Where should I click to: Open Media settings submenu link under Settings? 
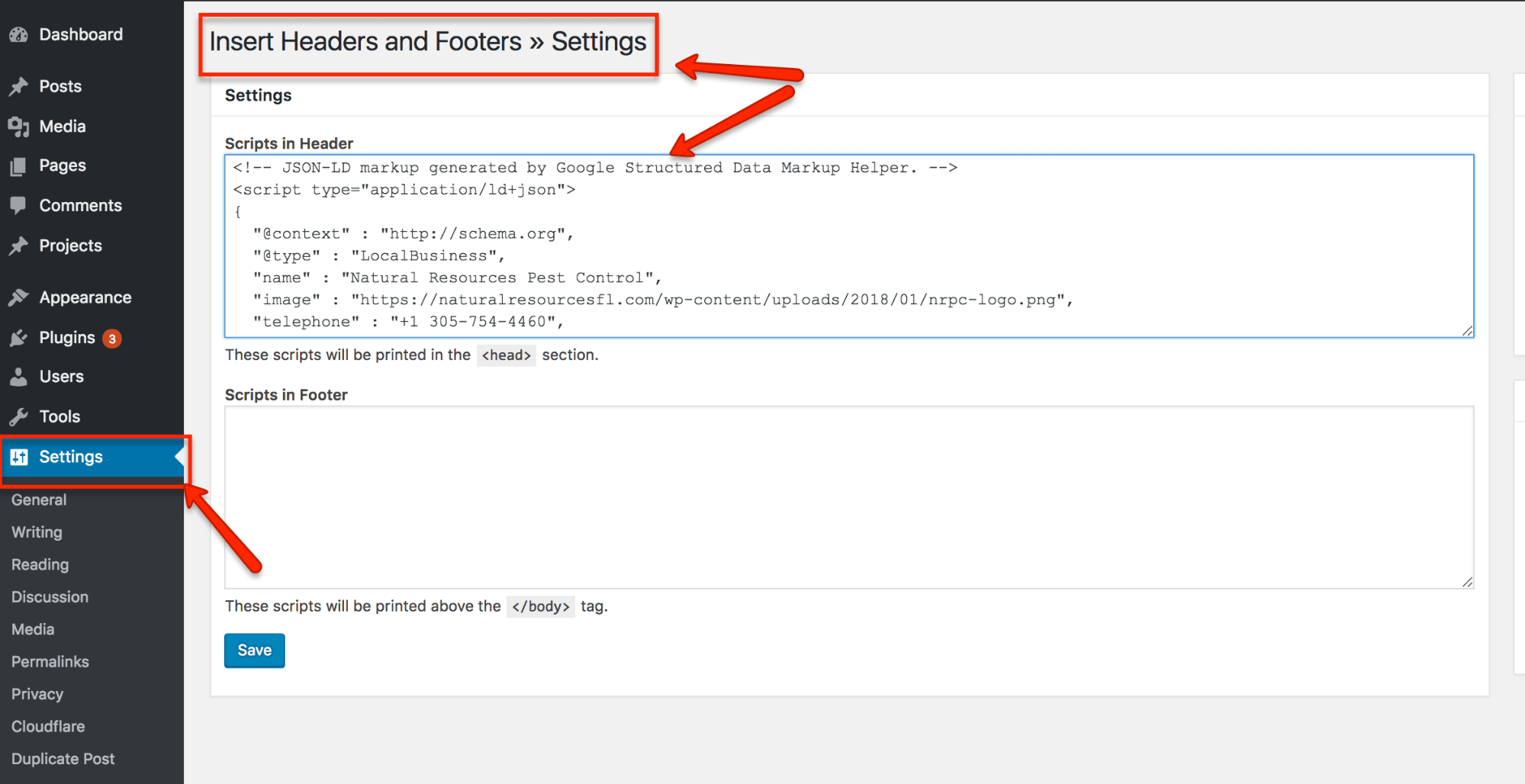(x=33, y=629)
